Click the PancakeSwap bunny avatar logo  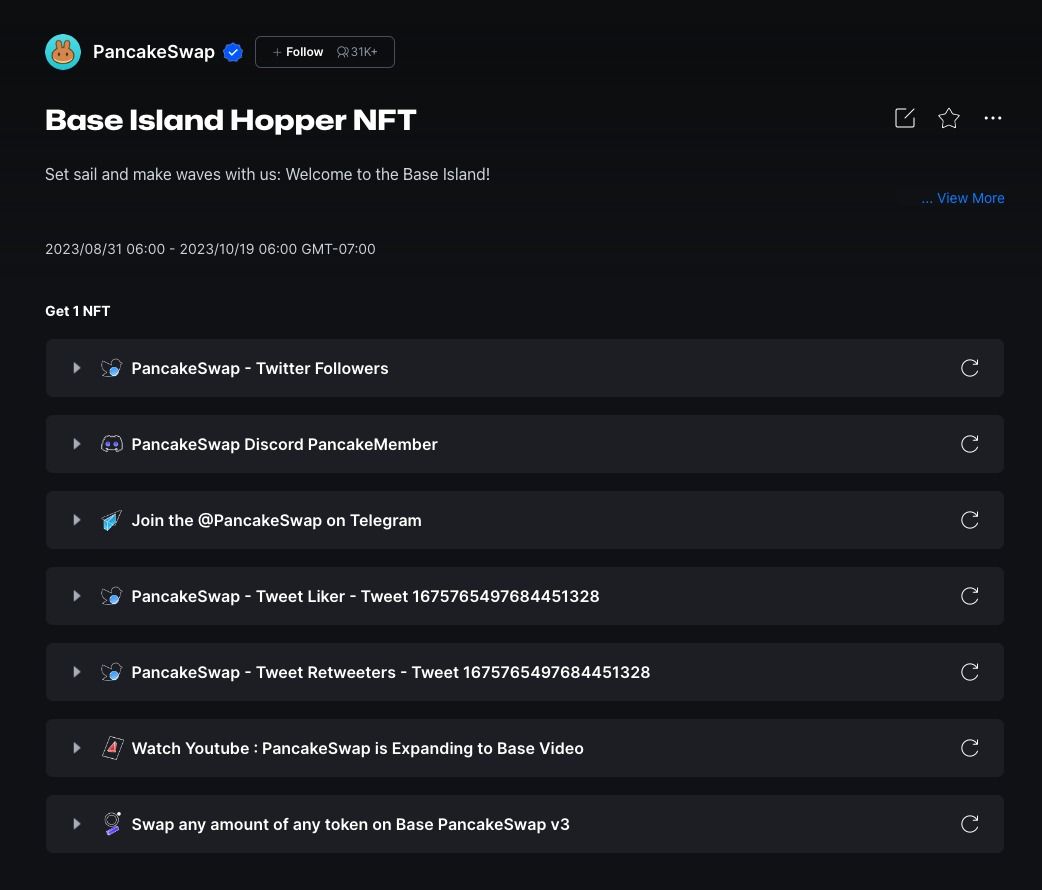click(63, 52)
